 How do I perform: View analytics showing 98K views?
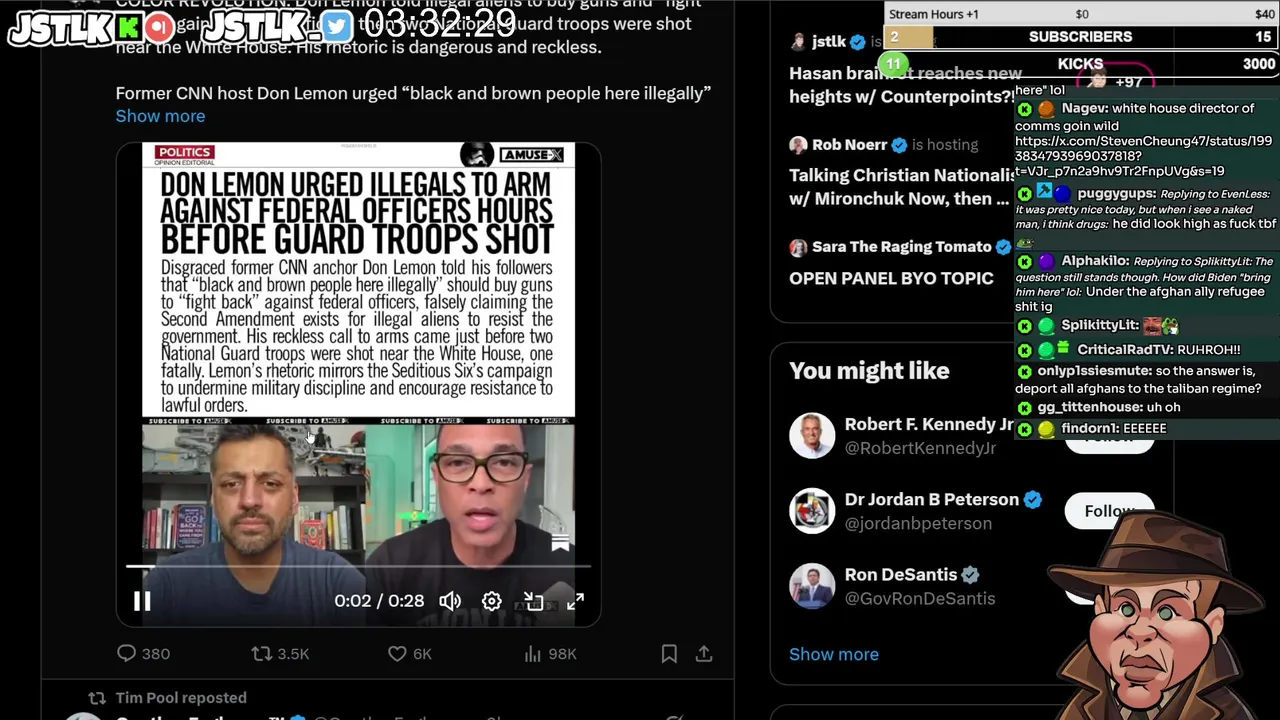[550, 654]
